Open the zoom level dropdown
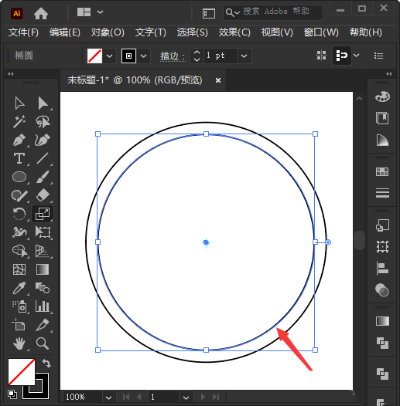This screenshot has width=400, height=406. (108, 397)
